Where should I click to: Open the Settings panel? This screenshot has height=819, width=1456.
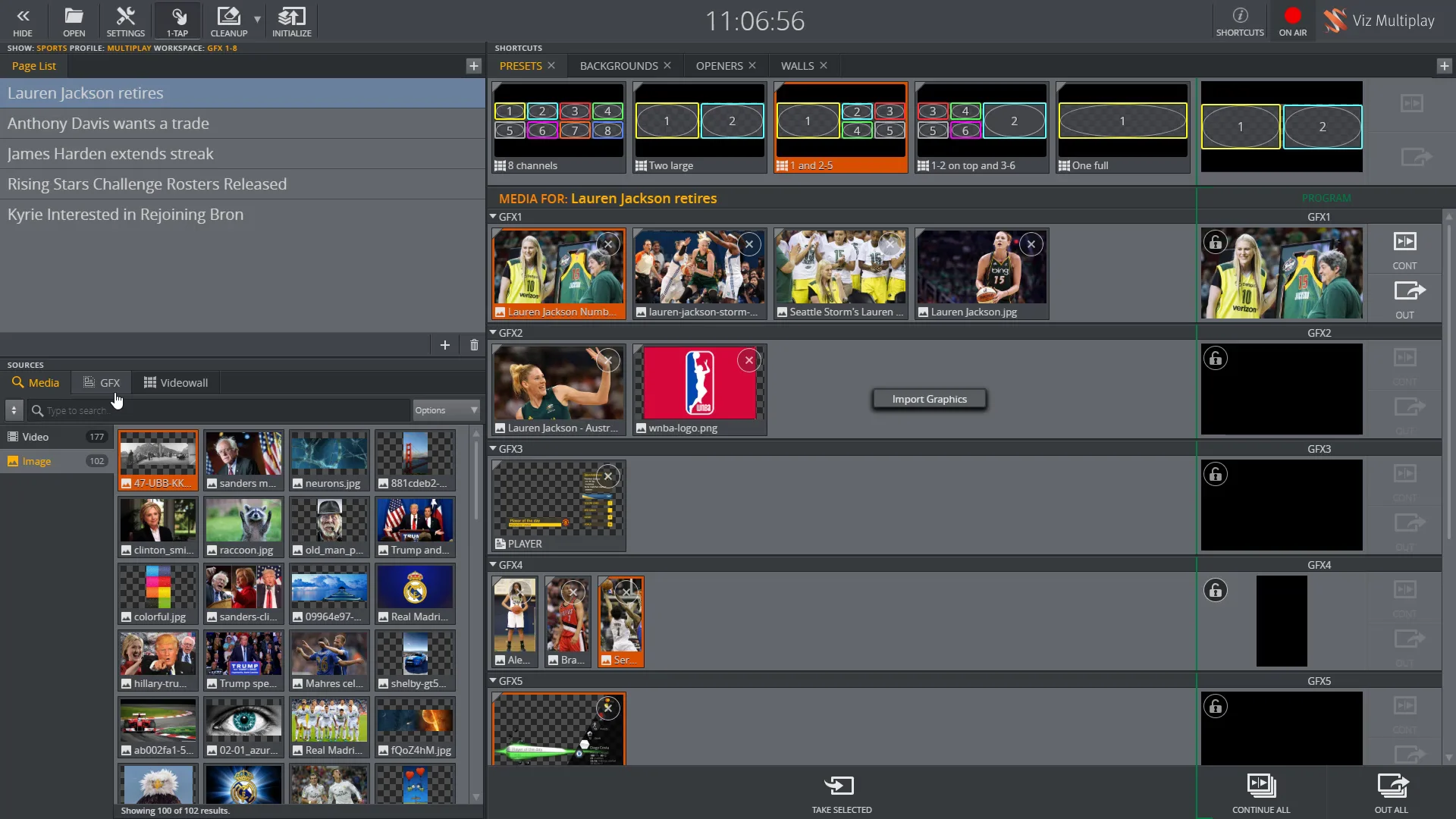[x=125, y=20]
